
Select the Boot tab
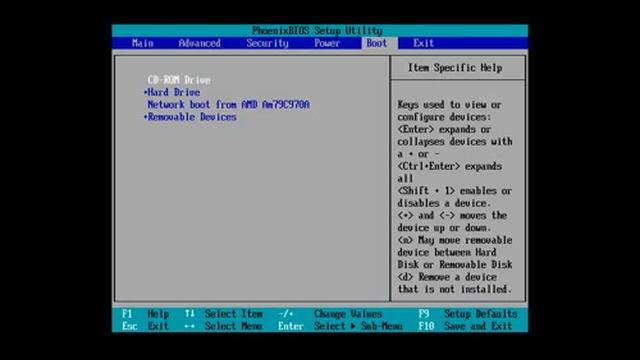pyautogui.click(x=376, y=43)
